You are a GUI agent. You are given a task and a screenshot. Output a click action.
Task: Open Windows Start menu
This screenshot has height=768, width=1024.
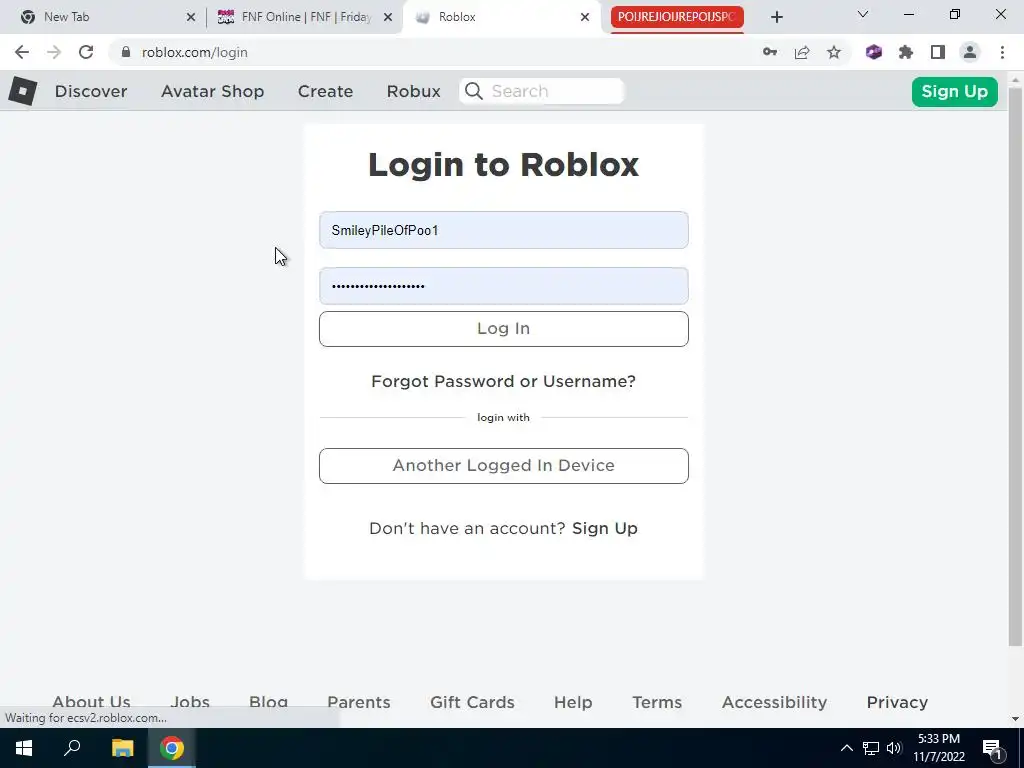24,748
